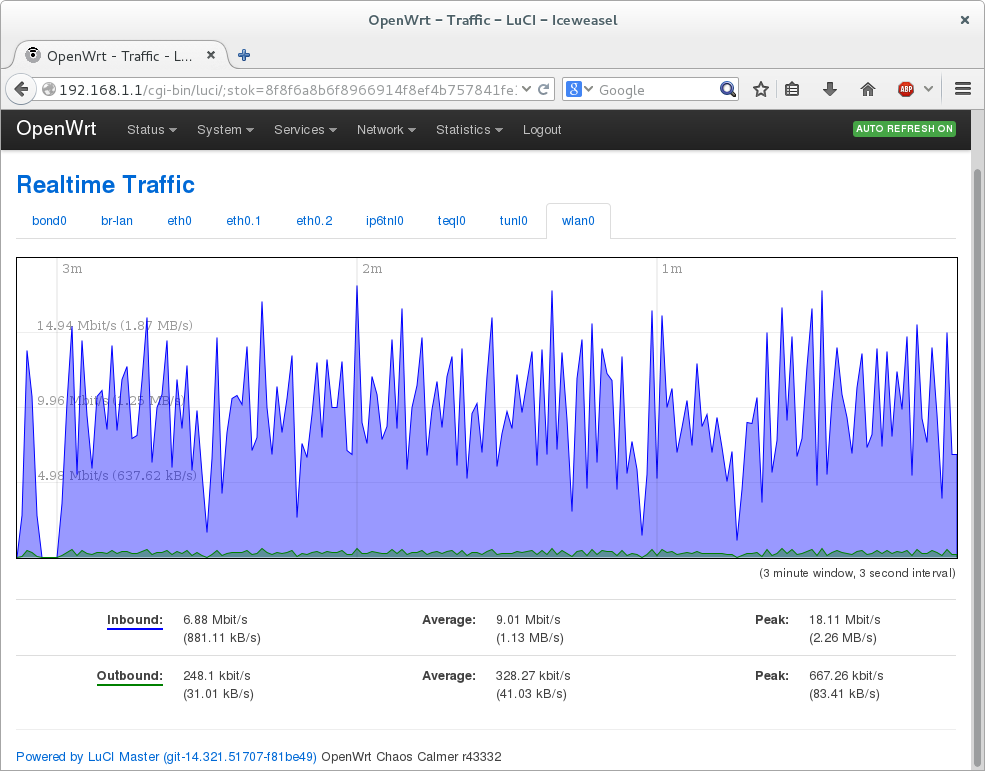Viewport: 985px width, 771px height.
Task: Go back with the browser back arrow
Action: (x=21, y=89)
